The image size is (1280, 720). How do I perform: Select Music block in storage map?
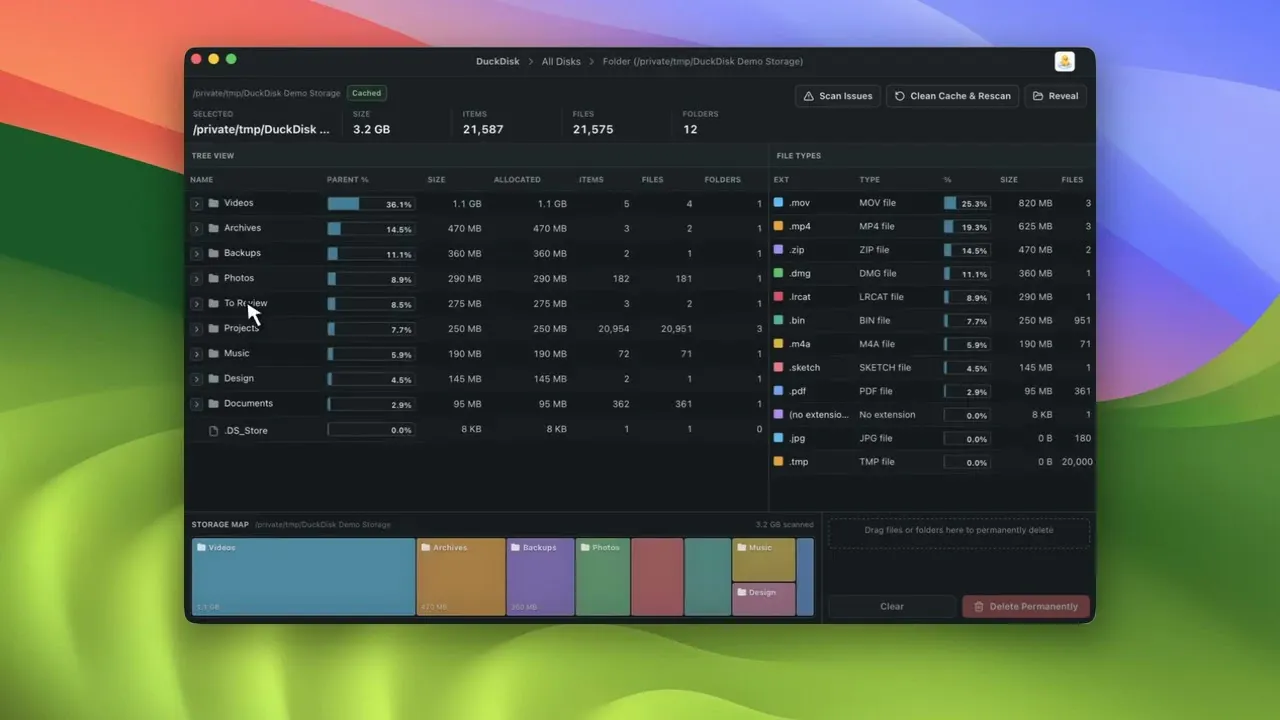[x=764, y=560]
